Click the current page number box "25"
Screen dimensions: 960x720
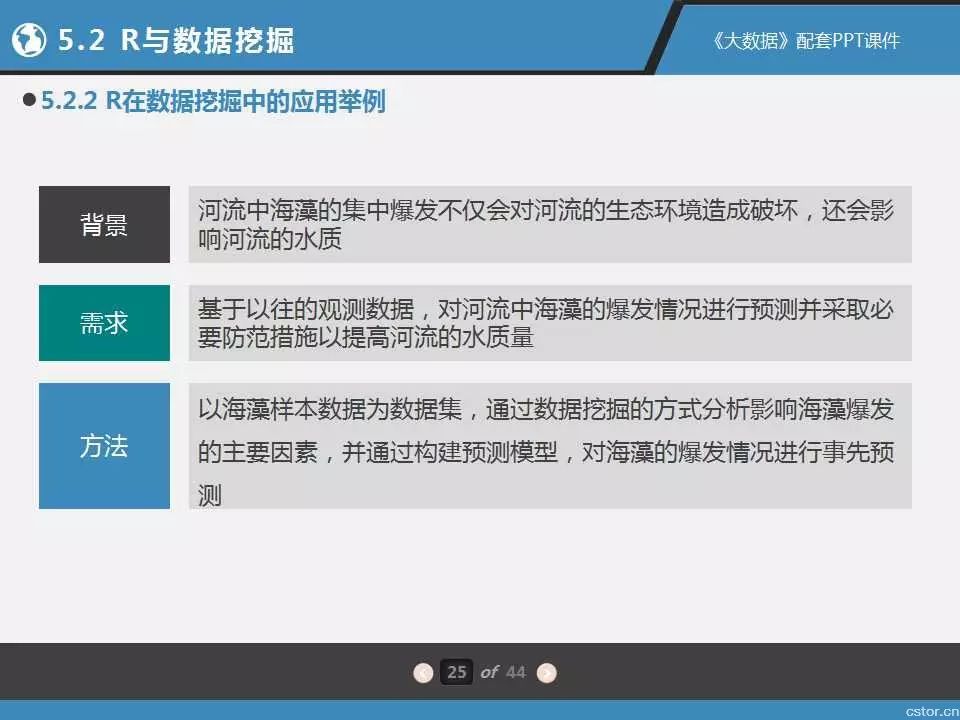click(x=457, y=672)
